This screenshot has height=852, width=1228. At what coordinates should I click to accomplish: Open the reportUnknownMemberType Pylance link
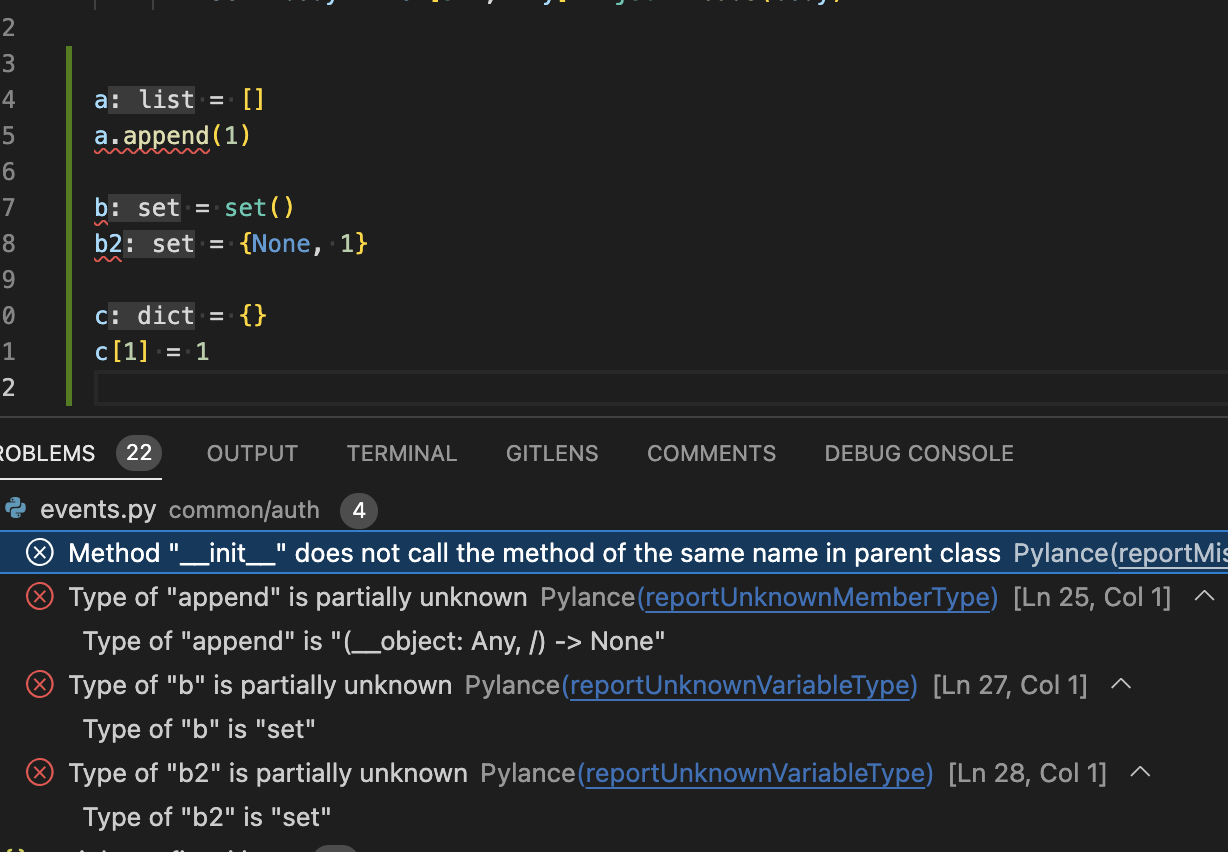coord(816,596)
